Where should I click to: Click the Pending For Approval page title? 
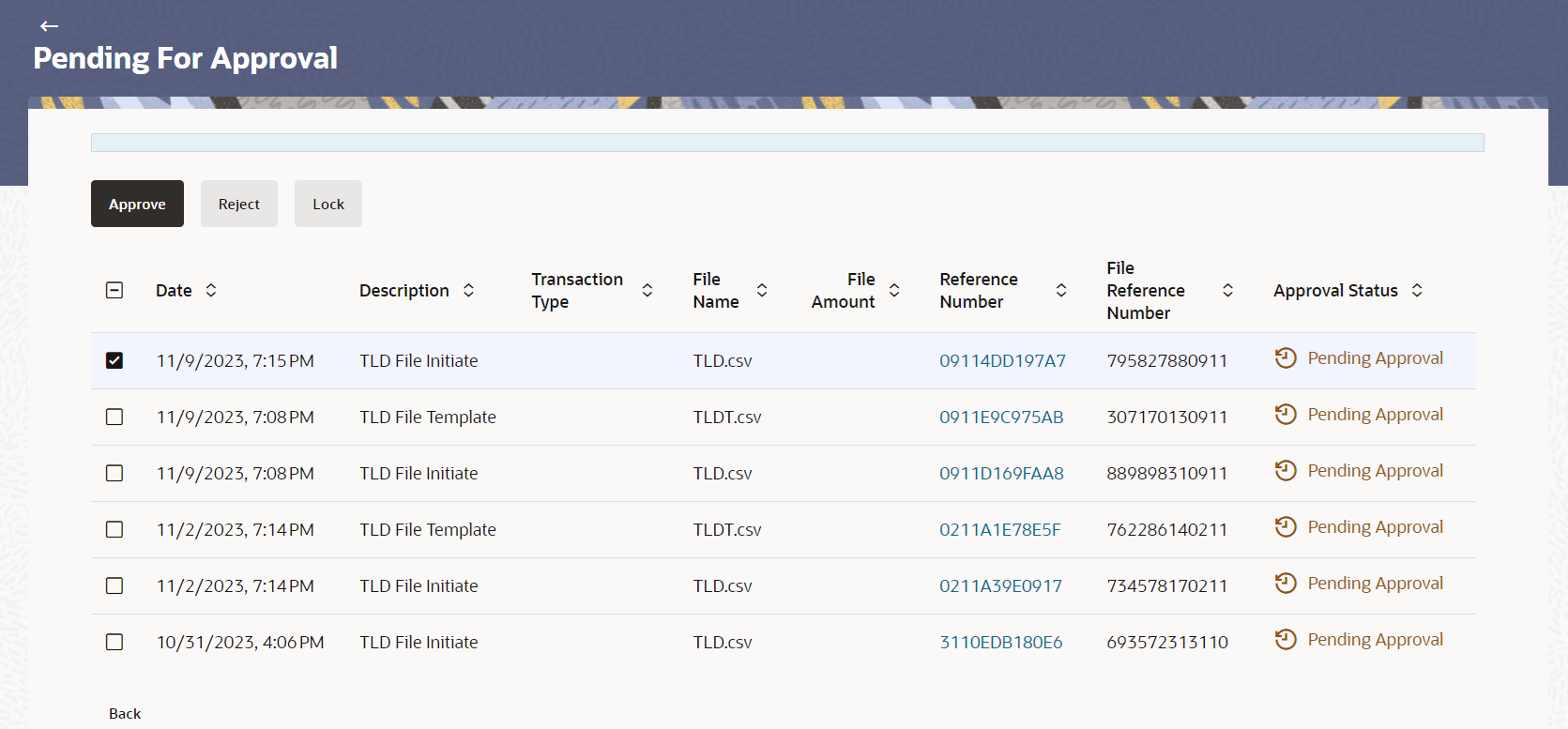pyautogui.click(x=186, y=58)
